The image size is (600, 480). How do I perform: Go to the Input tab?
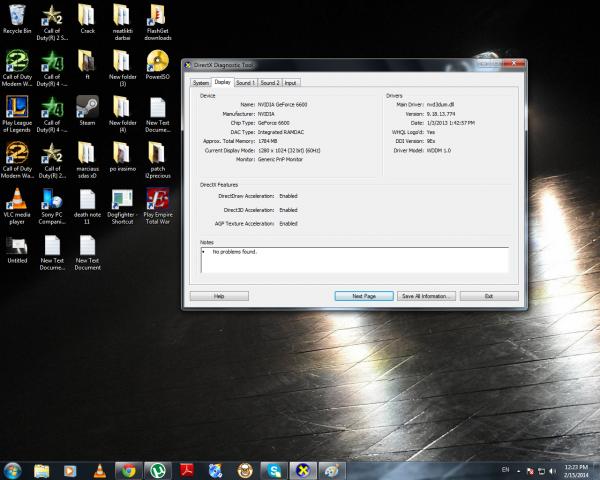291,82
